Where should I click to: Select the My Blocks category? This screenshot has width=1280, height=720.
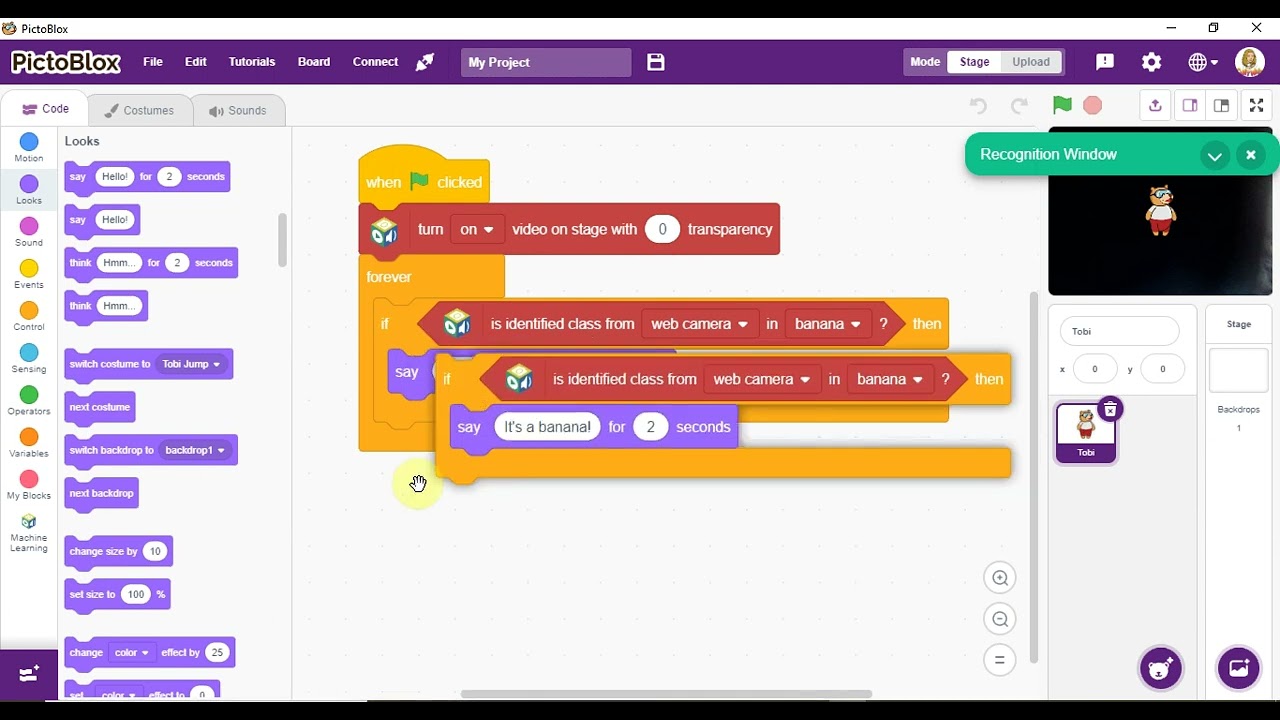click(x=29, y=485)
